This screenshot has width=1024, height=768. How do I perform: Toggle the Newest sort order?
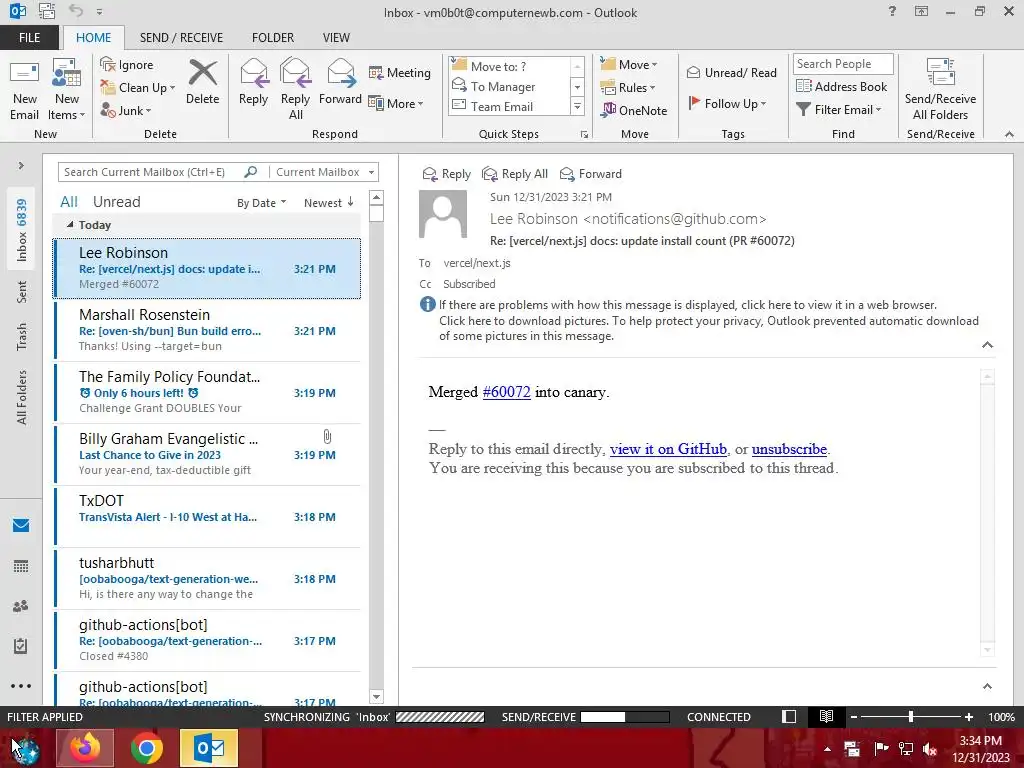pyautogui.click(x=328, y=202)
